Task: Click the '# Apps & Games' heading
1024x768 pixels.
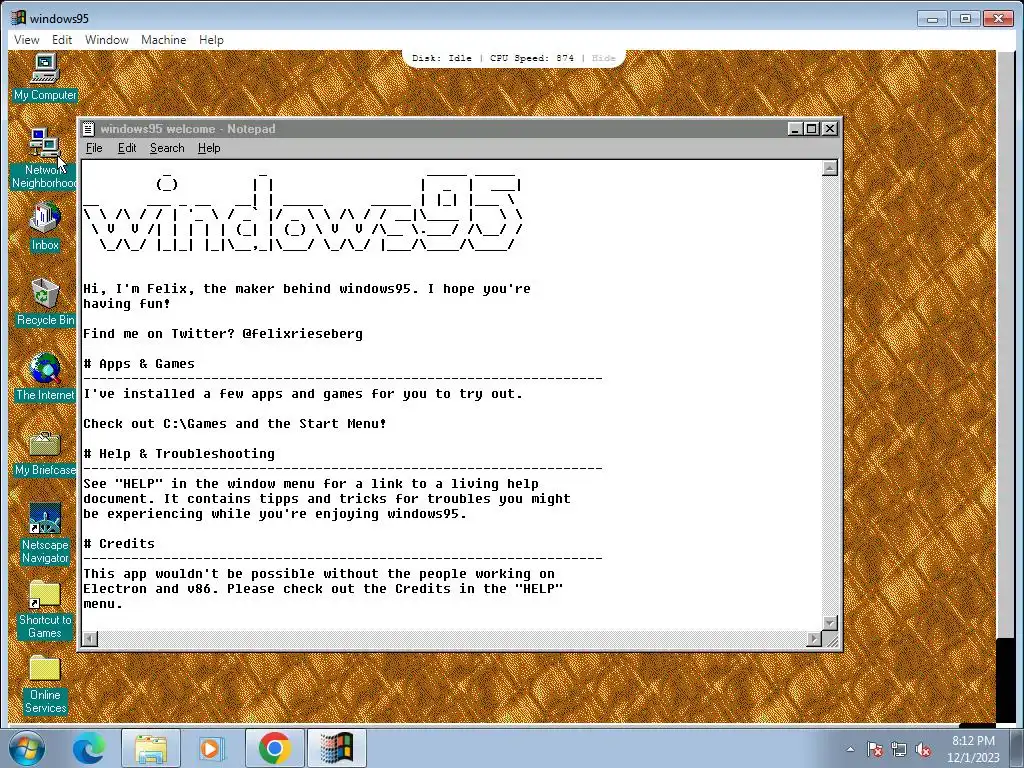Action: click(139, 364)
